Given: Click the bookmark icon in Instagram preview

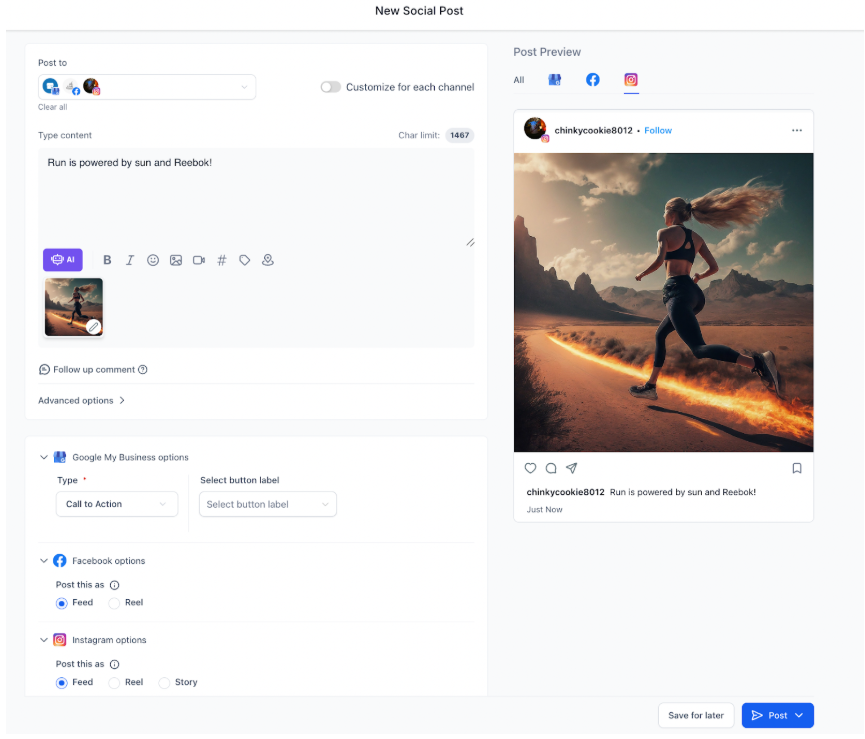Looking at the screenshot, I should pos(797,468).
